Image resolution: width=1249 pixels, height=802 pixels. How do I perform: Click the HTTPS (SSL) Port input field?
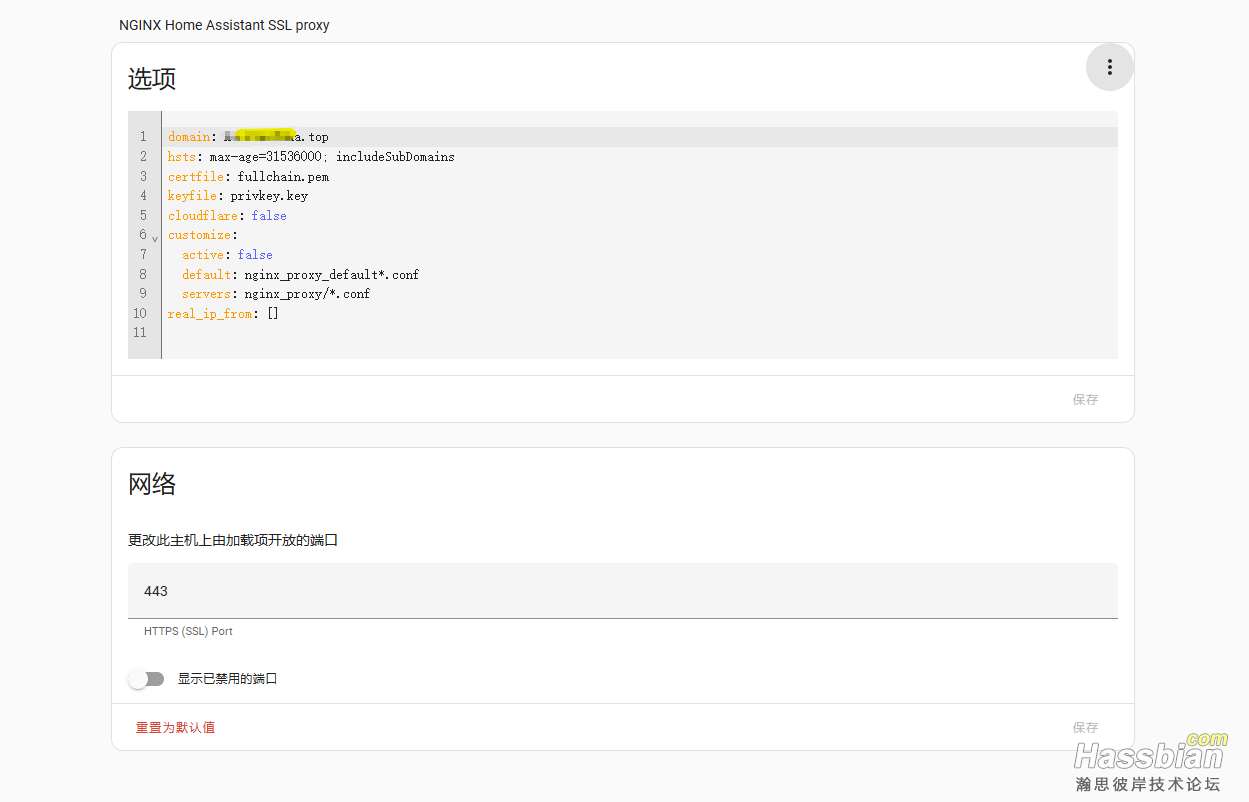tap(622, 591)
